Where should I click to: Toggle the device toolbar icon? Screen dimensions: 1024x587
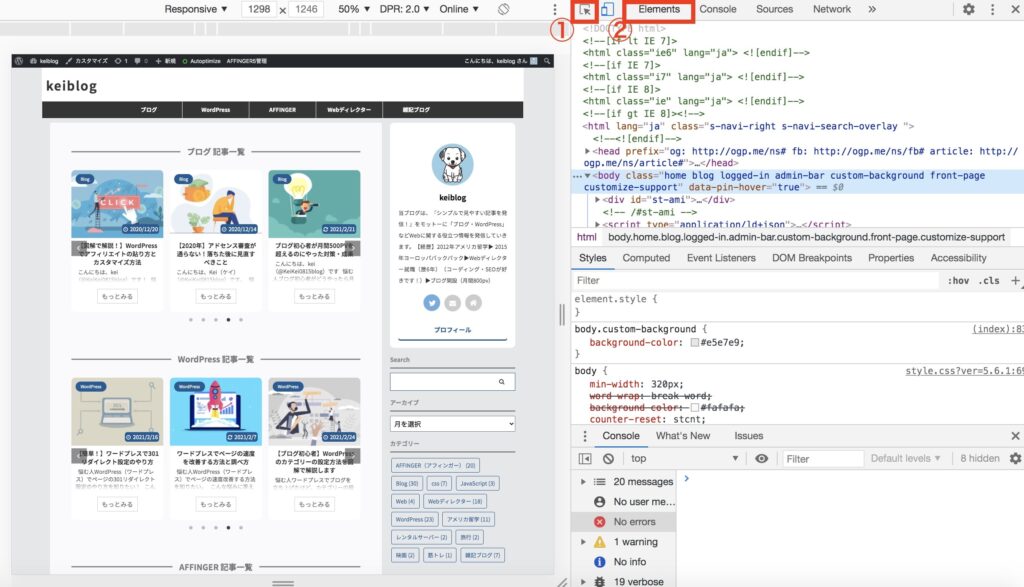[607, 9]
